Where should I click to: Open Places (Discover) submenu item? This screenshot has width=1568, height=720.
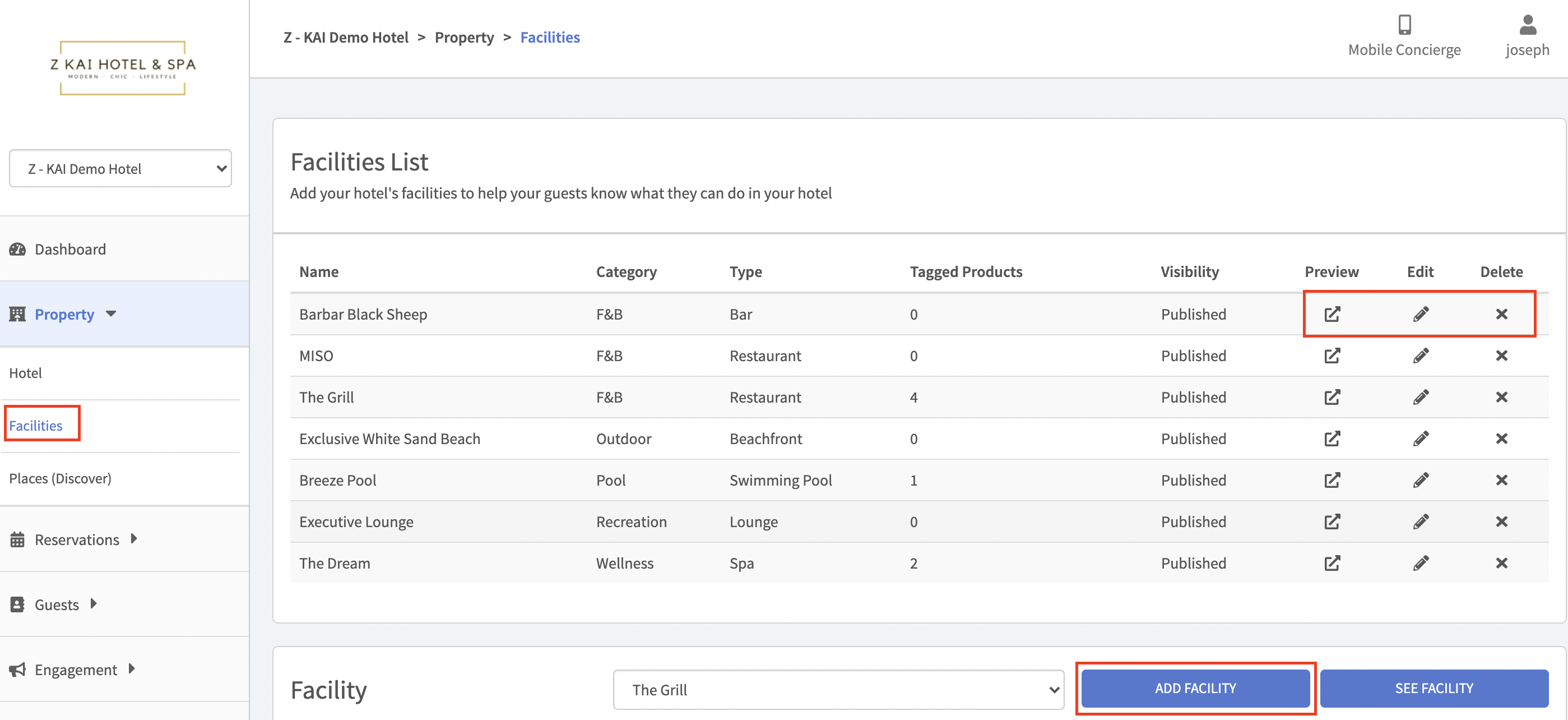[61, 479]
